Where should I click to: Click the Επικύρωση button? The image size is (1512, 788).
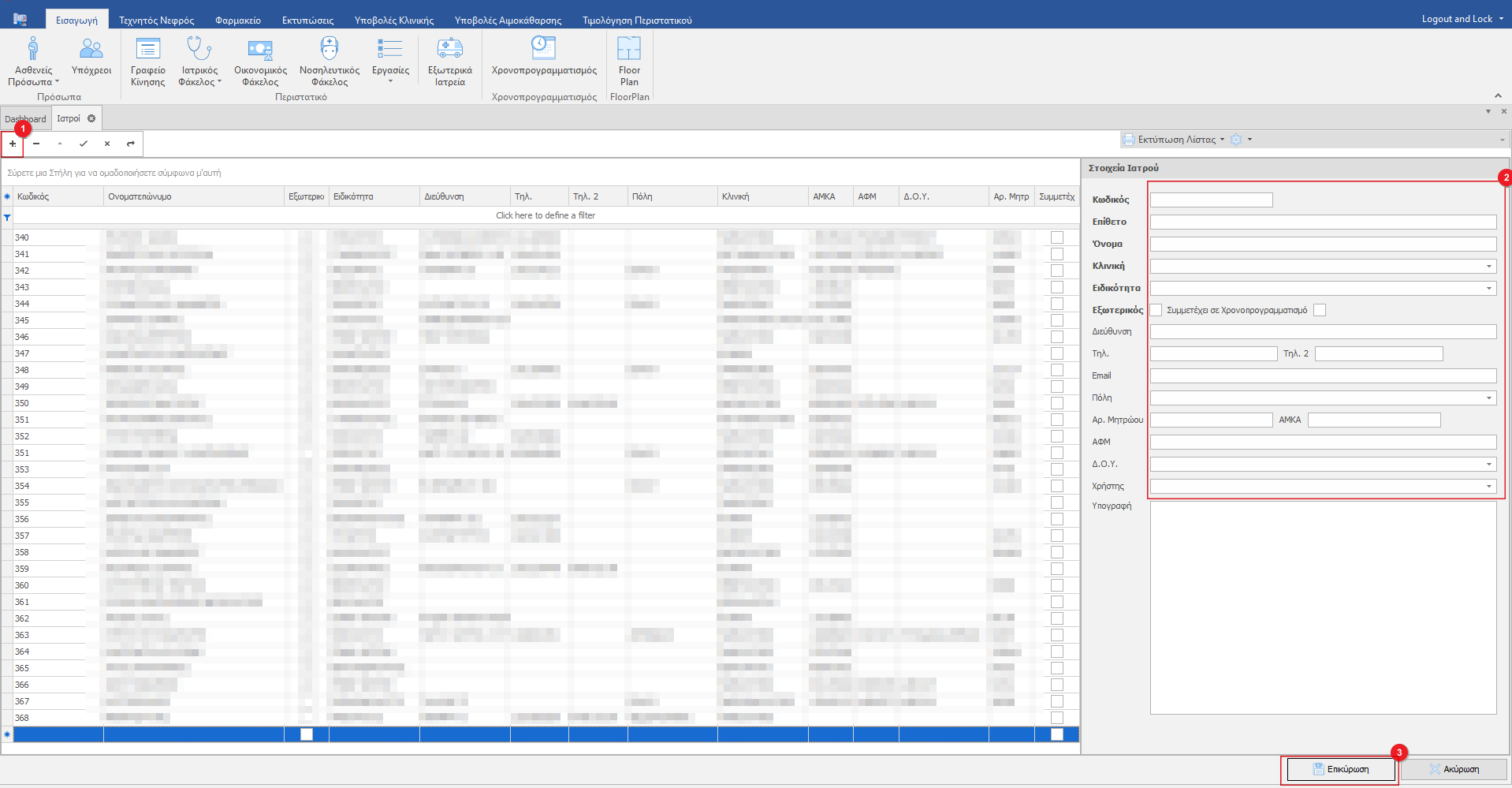pos(1340,769)
